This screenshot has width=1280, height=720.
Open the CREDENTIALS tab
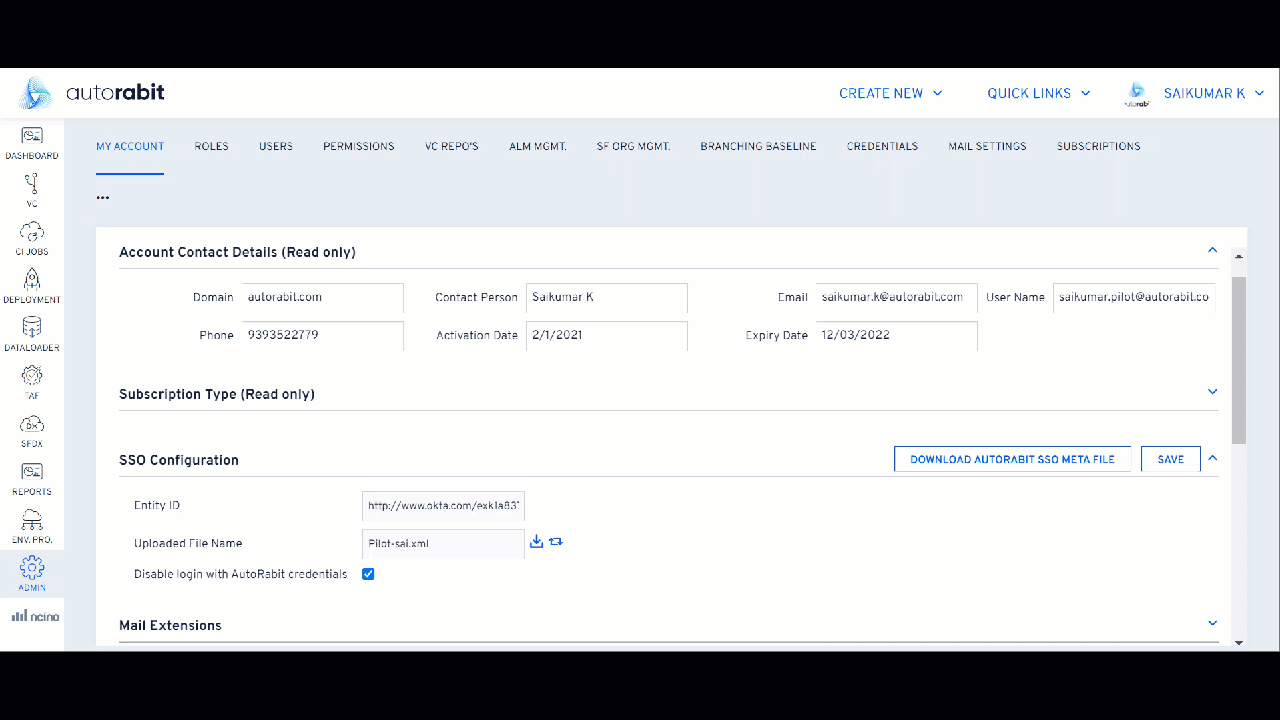click(x=882, y=146)
